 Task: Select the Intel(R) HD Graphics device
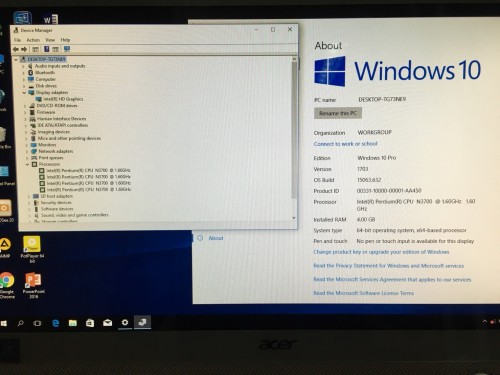[59, 99]
